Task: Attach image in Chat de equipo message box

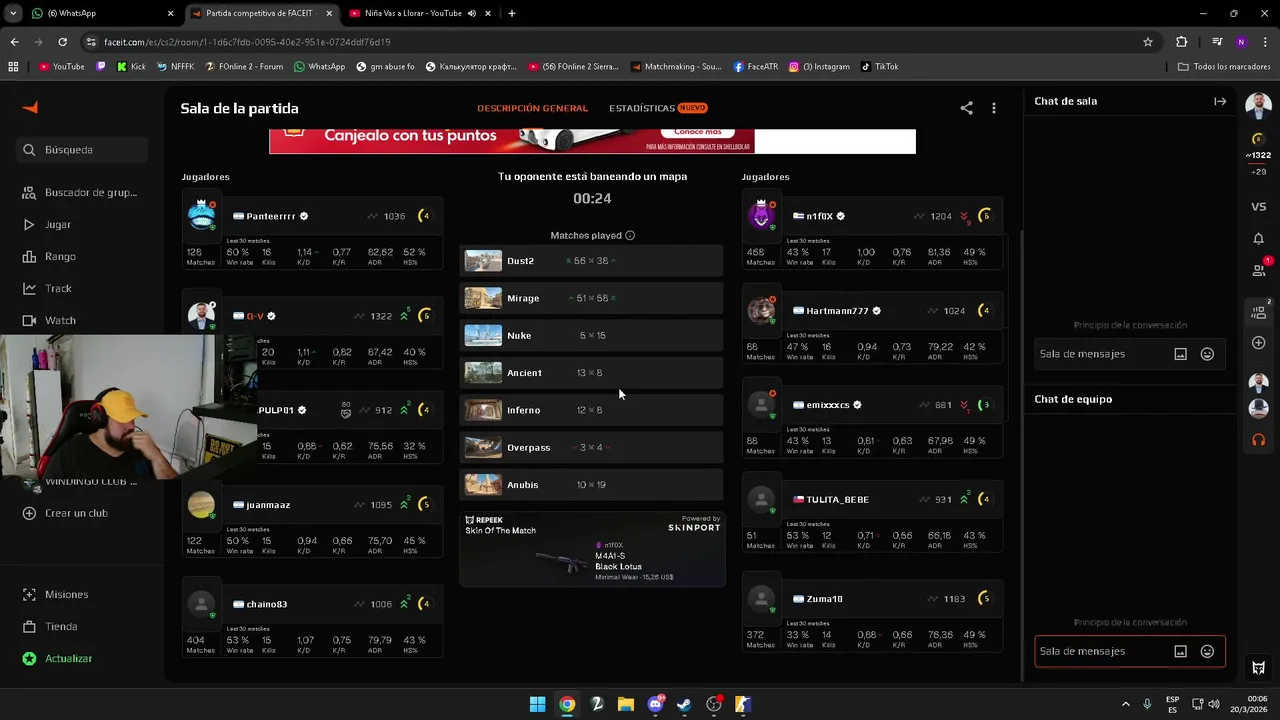Action: pos(1180,651)
